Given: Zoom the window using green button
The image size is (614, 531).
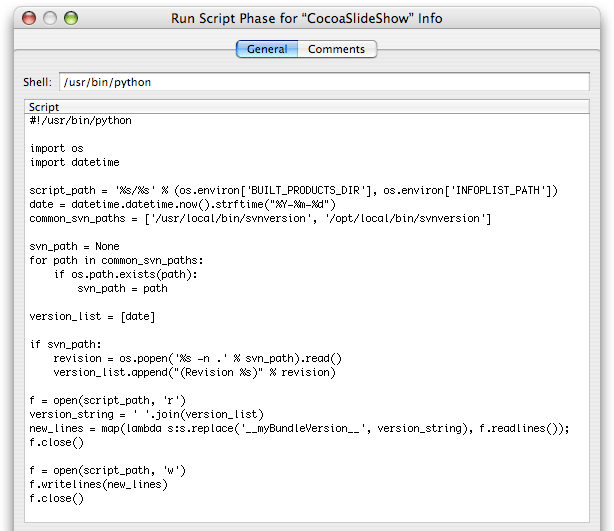Looking at the screenshot, I should [x=72, y=18].
